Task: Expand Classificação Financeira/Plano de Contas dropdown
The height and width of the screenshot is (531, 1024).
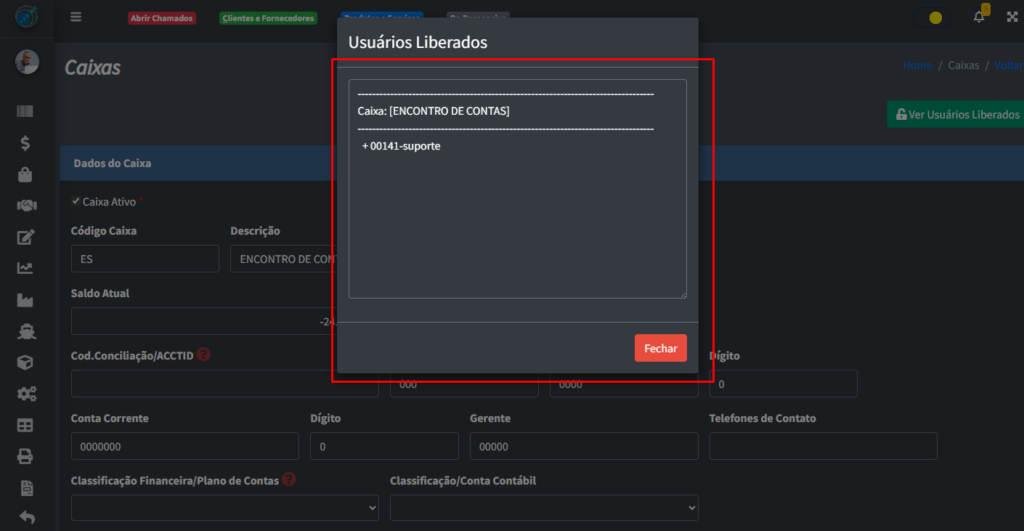Action: point(224,508)
